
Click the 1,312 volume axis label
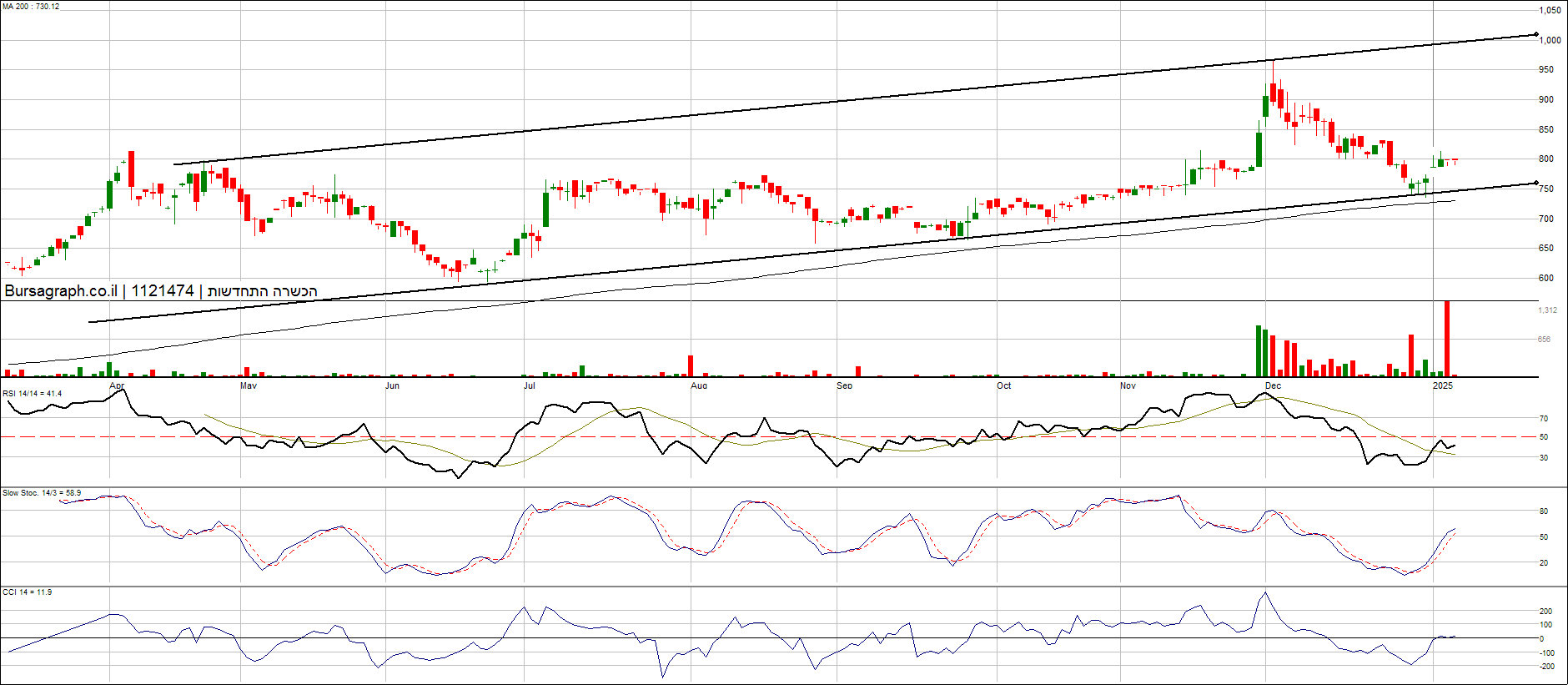[x=1547, y=310]
